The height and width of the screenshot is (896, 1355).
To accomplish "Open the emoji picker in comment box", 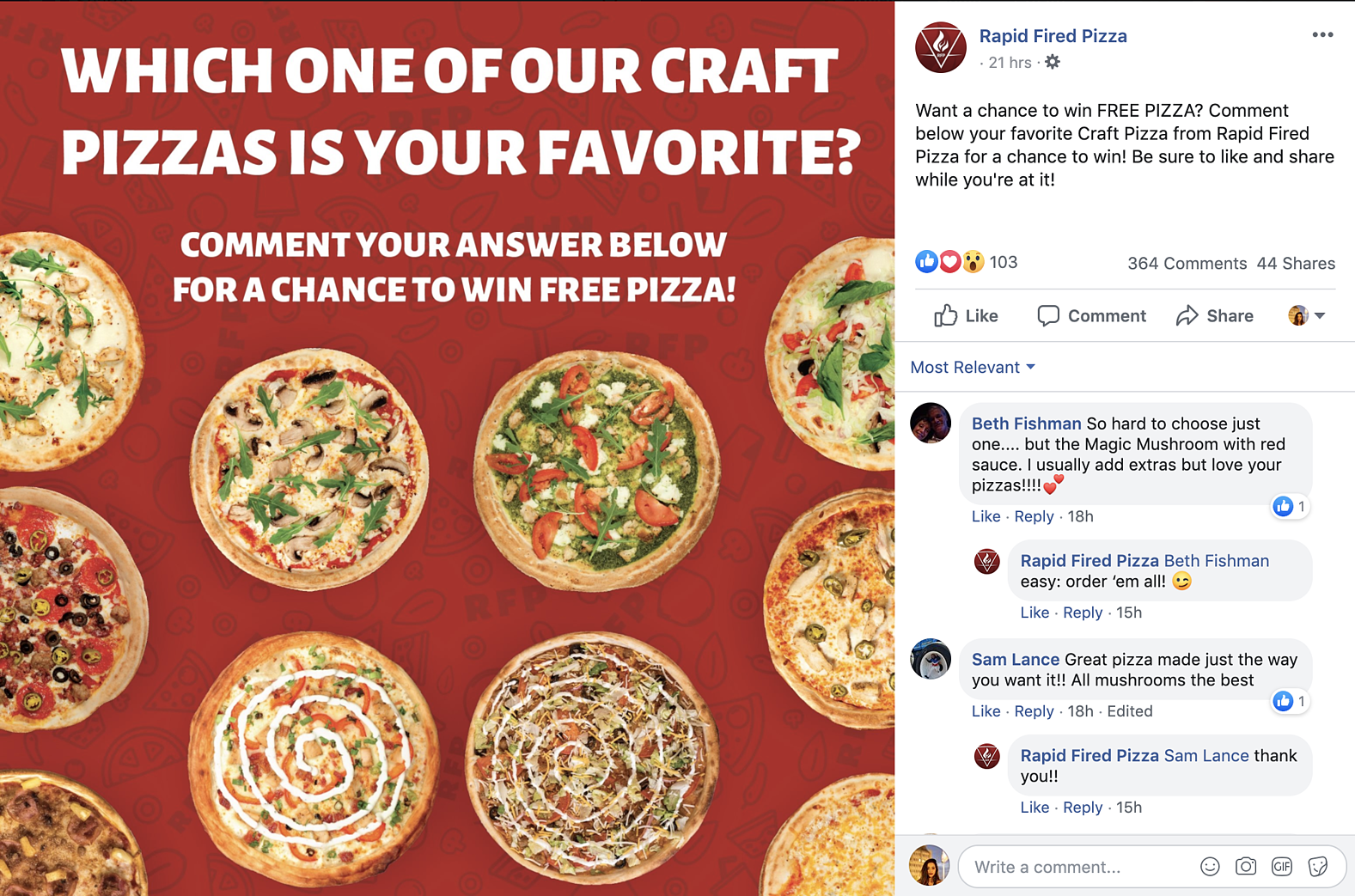I will coord(1210,867).
